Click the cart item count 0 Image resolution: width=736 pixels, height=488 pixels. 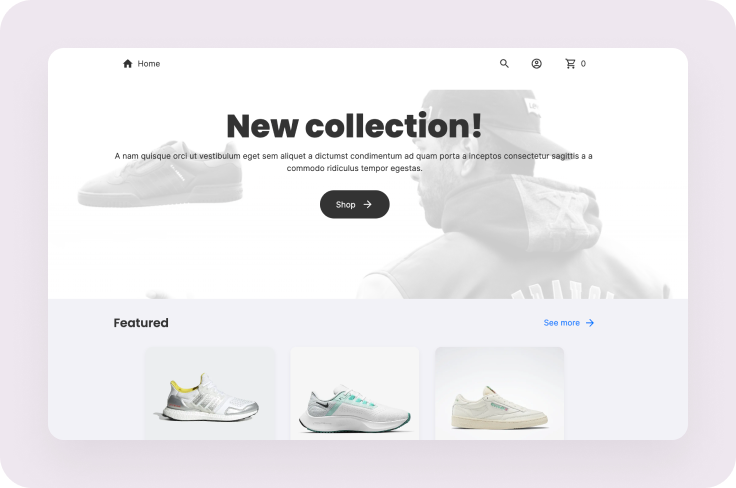(583, 63)
